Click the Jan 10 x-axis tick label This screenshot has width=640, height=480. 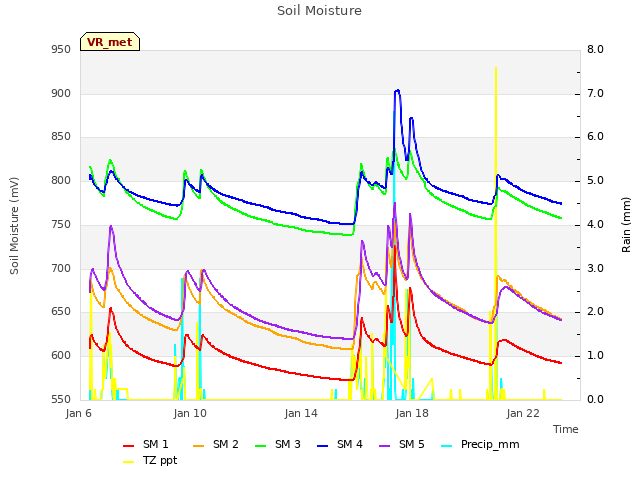coord(190,413)
